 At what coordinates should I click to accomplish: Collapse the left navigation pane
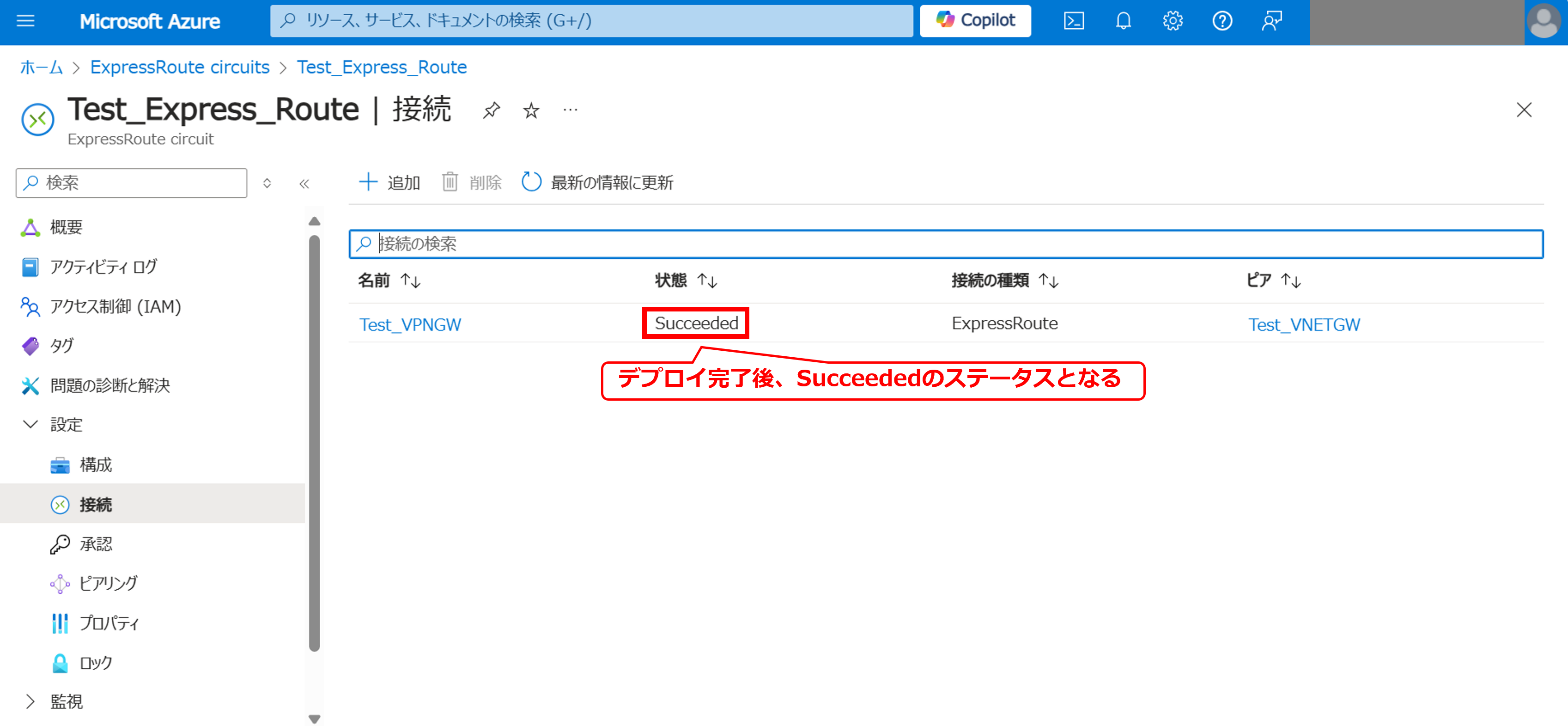(x=304, y=183)
